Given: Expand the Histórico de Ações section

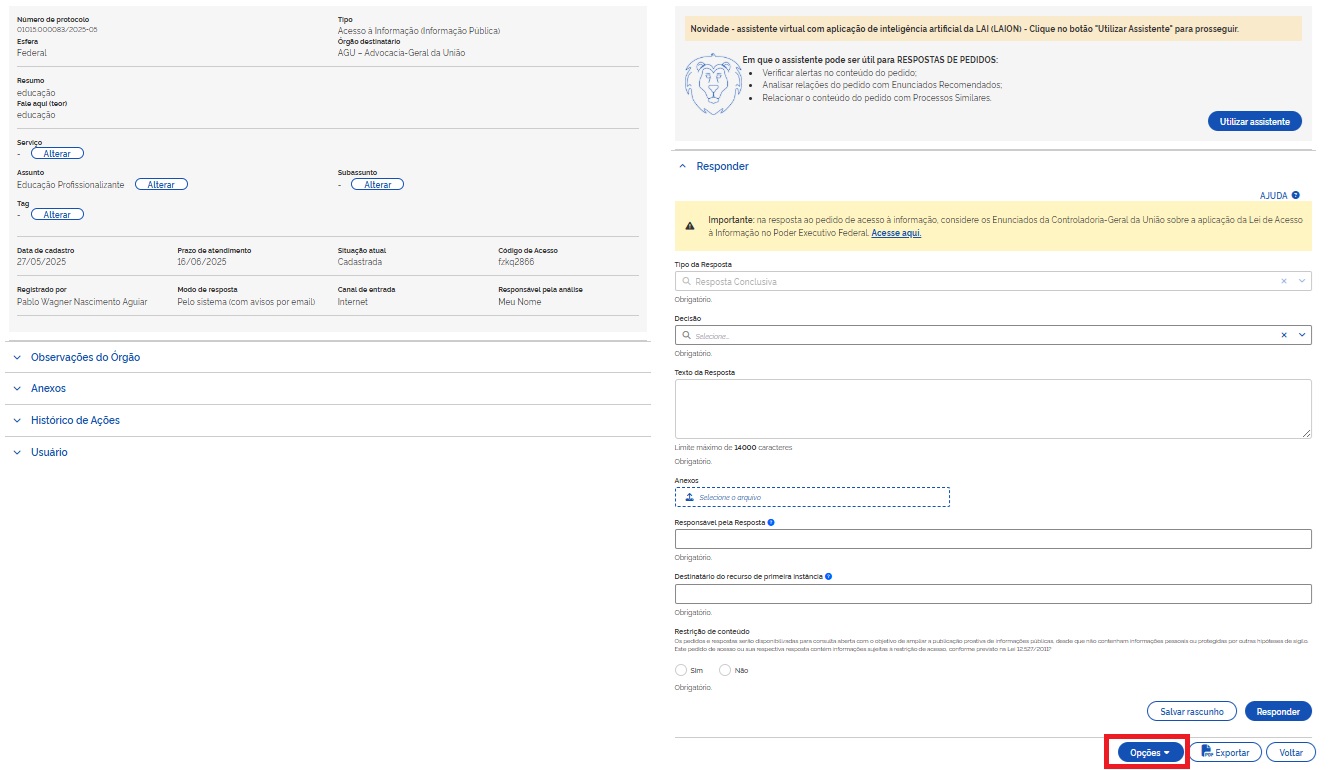Looking at the screenshot, I should tap(75, 420).
